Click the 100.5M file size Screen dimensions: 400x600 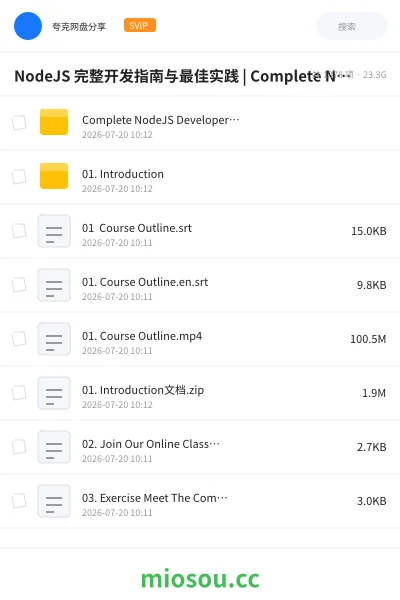[368, 339]
